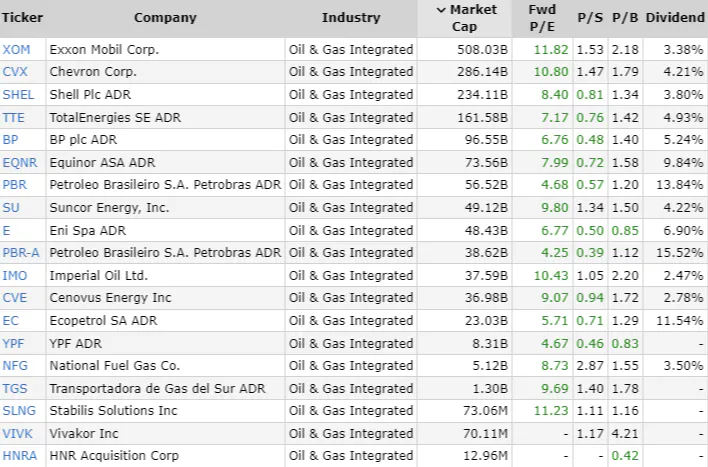Click the 12.96M market cap value
Screen dimensions: 708x467
click(x=485, y=456)
